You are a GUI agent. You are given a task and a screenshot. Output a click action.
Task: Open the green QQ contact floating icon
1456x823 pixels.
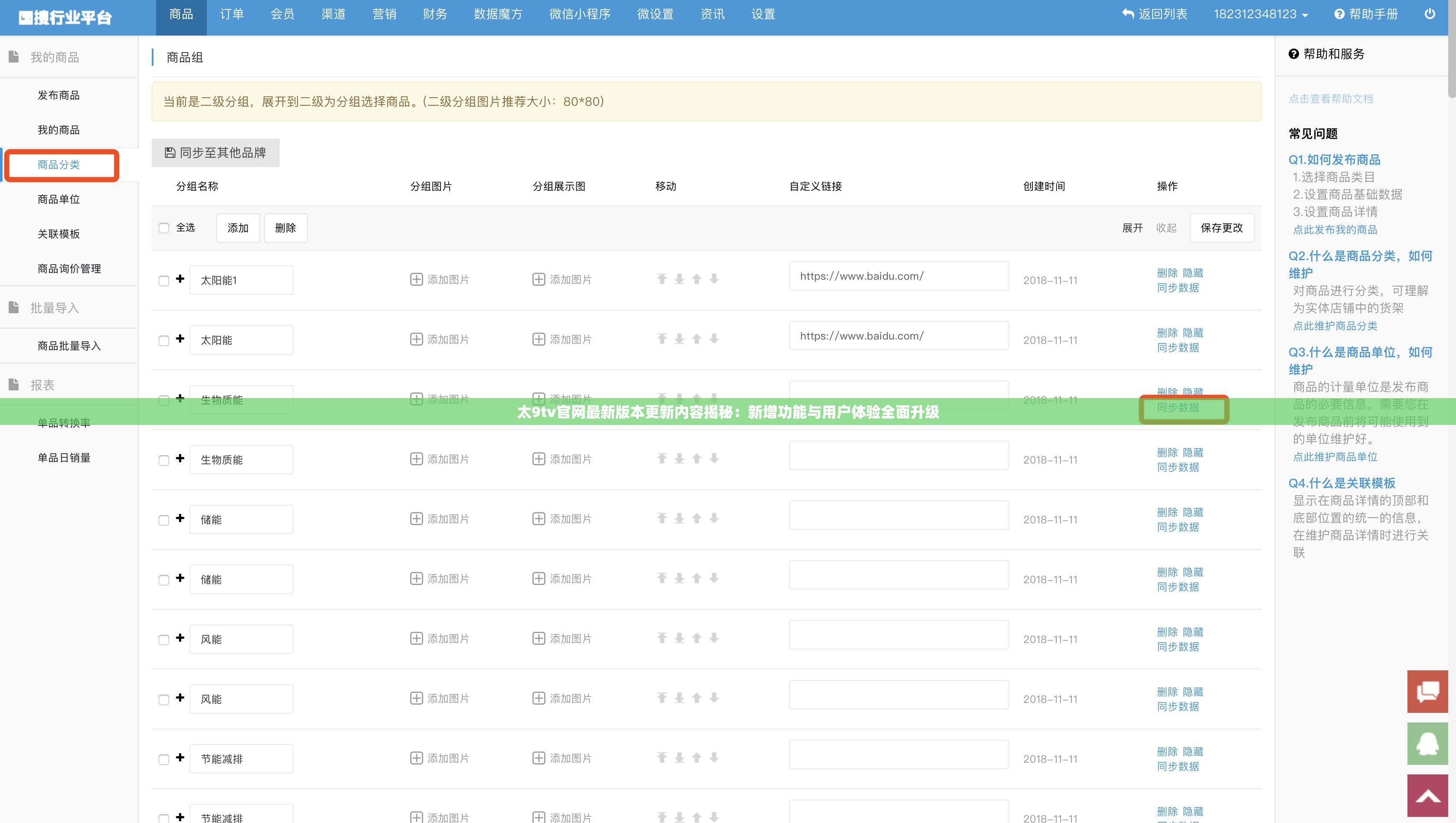pos(1428,743)
